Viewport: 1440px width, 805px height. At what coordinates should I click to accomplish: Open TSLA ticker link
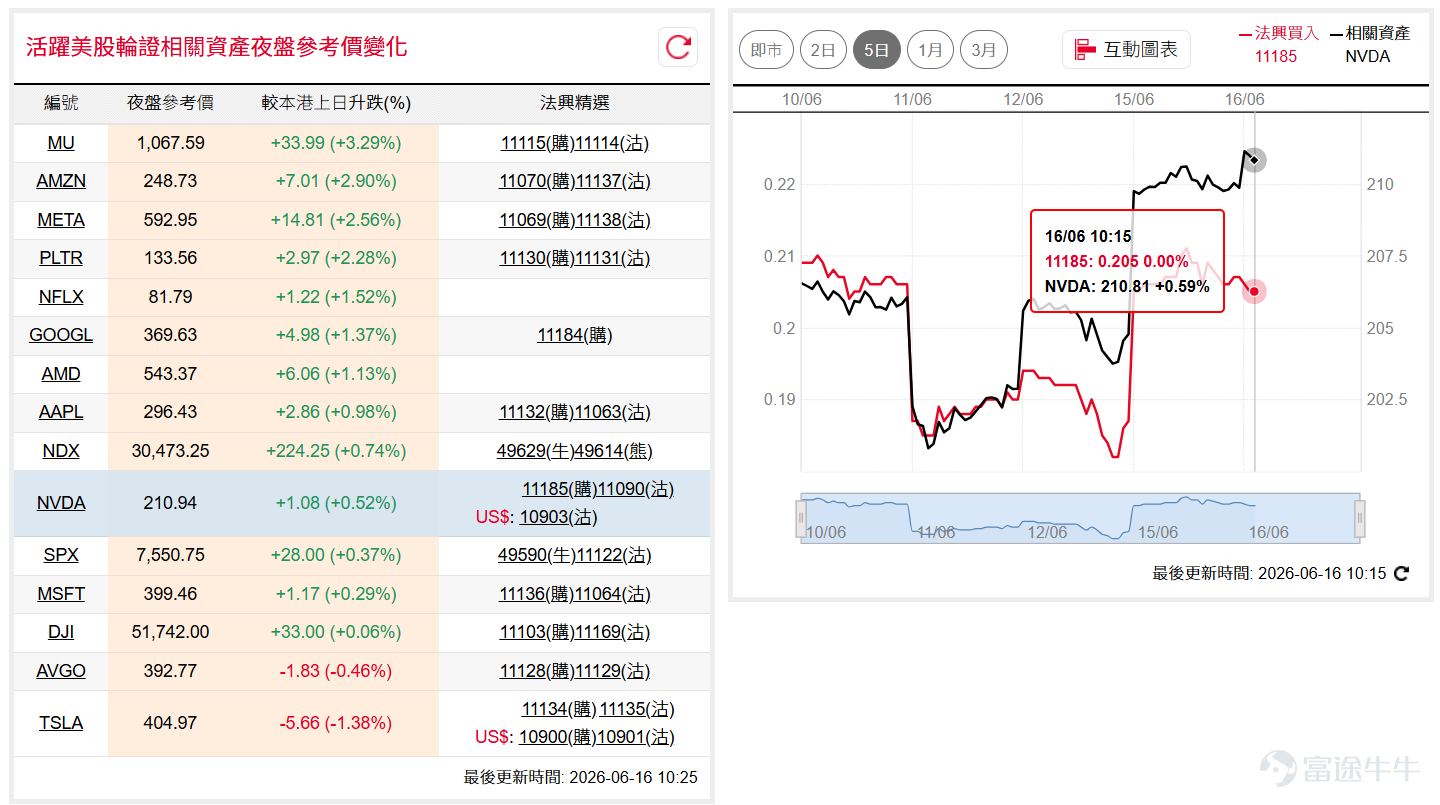click(x=61, y=723)
